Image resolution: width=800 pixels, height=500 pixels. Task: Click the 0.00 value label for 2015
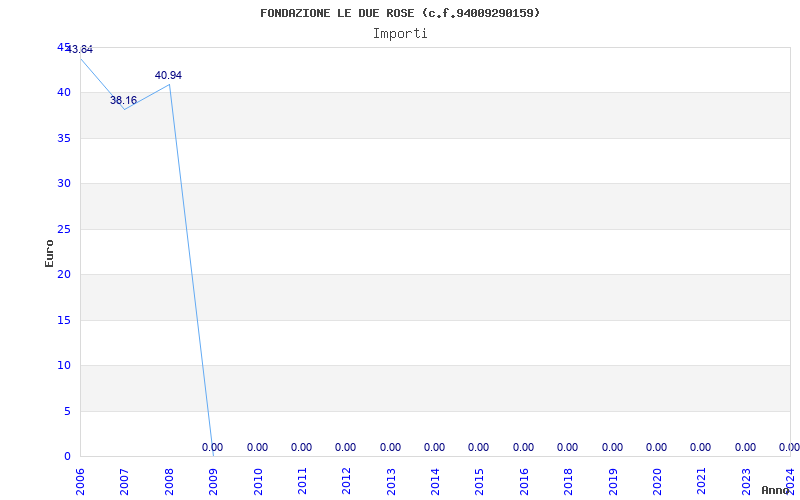click(479, 447)
